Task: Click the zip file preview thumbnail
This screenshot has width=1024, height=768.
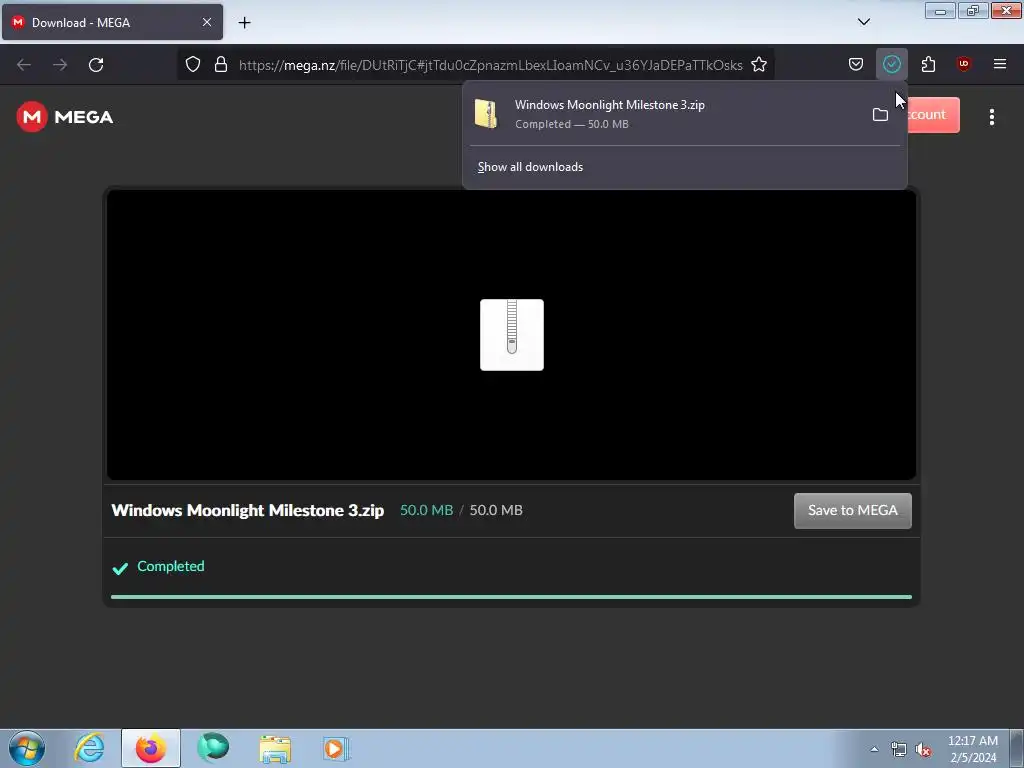Action: [512, 335]
